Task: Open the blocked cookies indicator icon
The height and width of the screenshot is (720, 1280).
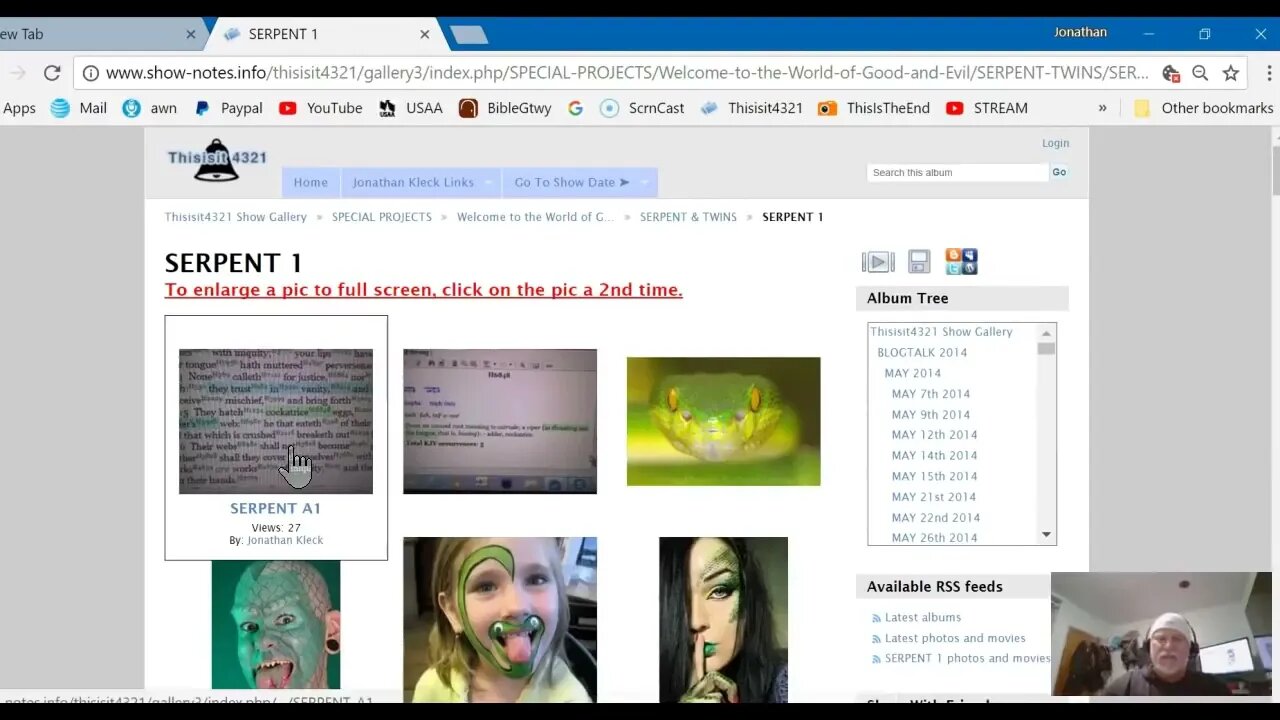Action: pyautogui.click(x=1170, y=73)
